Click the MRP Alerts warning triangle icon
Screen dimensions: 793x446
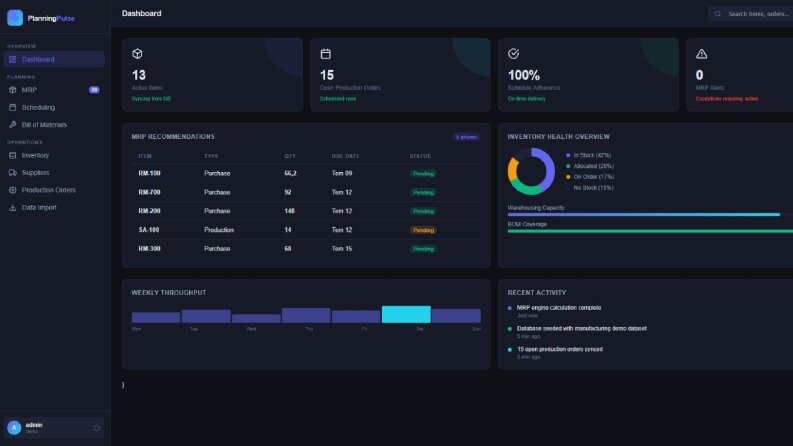(701, 54)
